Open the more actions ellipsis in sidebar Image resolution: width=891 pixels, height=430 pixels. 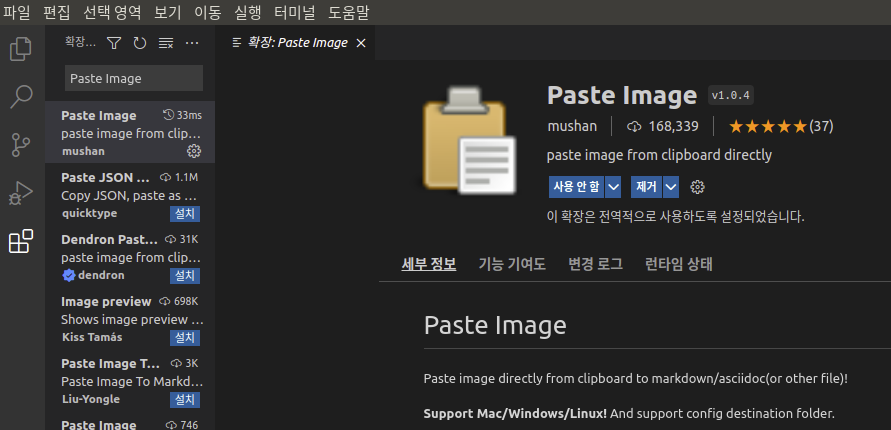coord(192,43)
